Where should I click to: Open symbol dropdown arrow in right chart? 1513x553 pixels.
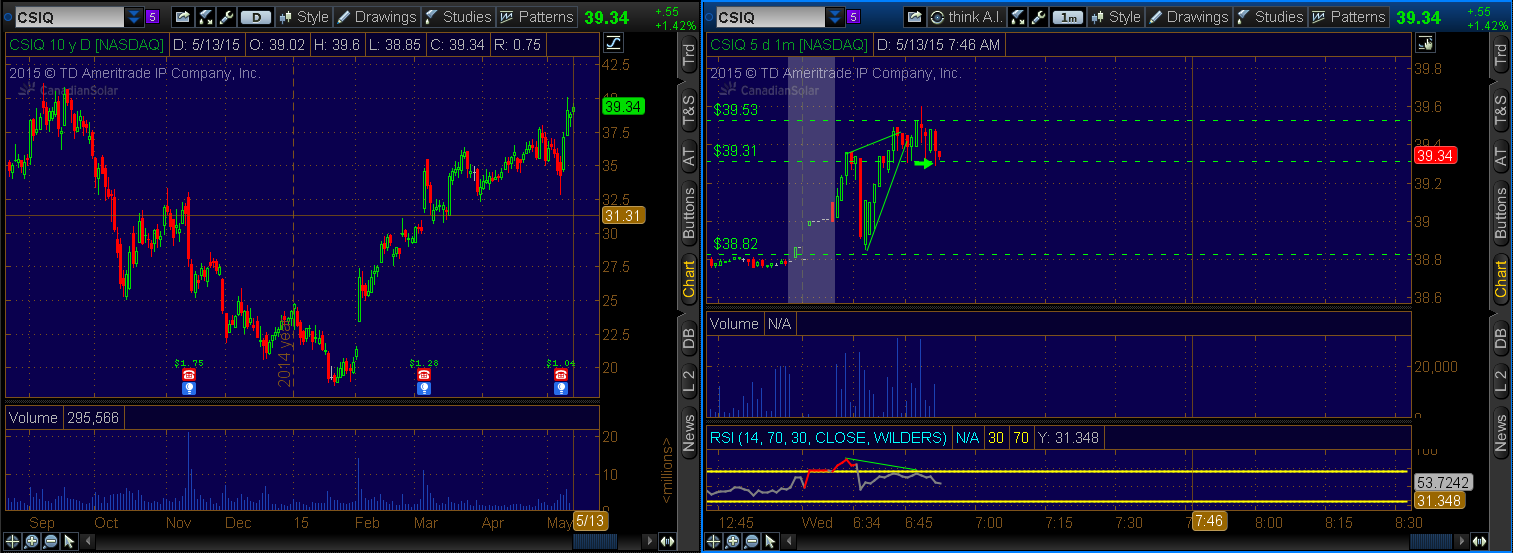836,17
